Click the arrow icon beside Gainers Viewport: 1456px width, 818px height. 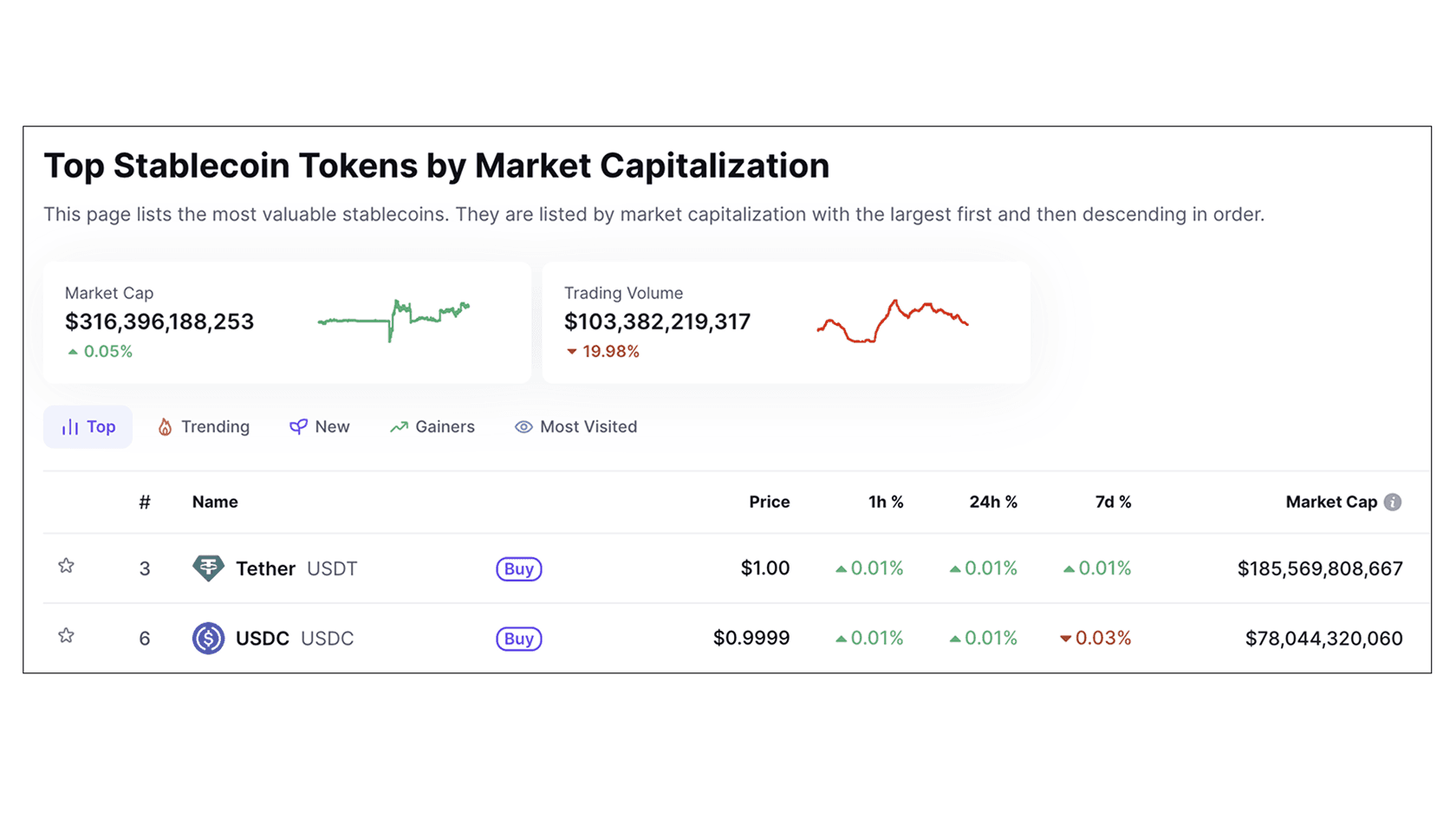(398, 426)
